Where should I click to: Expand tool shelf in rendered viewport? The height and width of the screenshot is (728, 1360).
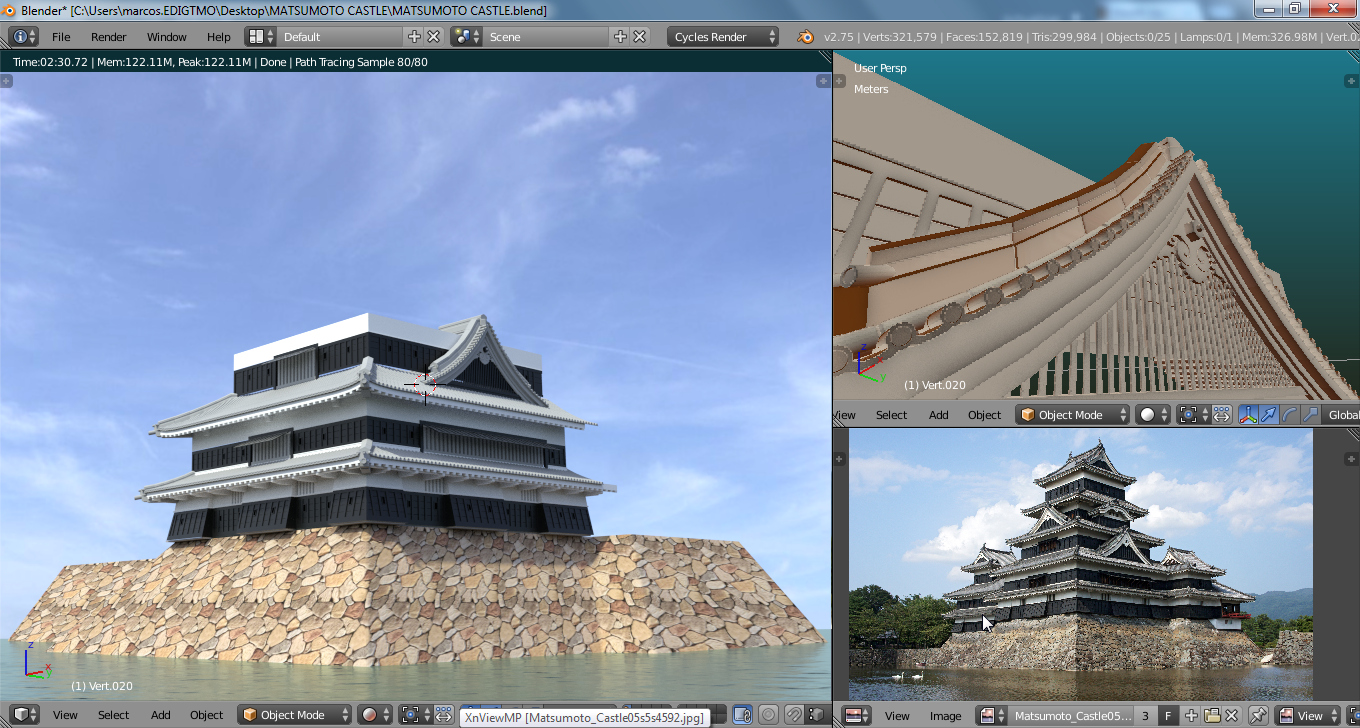point(6,81)
